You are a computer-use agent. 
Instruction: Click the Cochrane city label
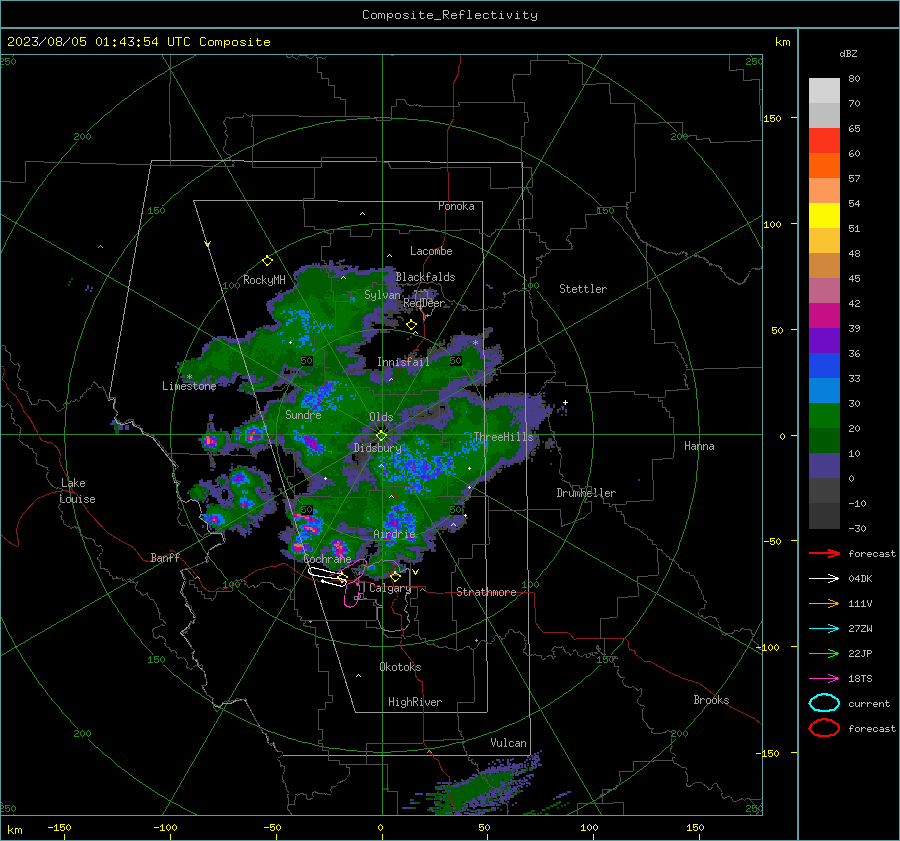pos(327,559)
